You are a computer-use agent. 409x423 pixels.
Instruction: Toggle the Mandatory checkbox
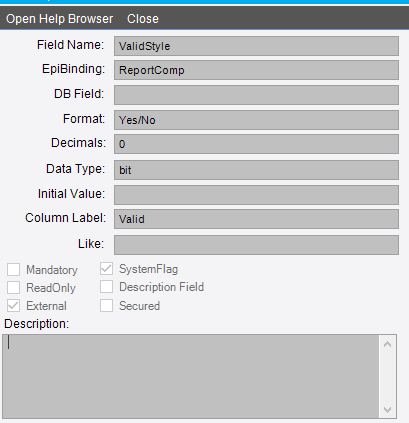(13, 269)
